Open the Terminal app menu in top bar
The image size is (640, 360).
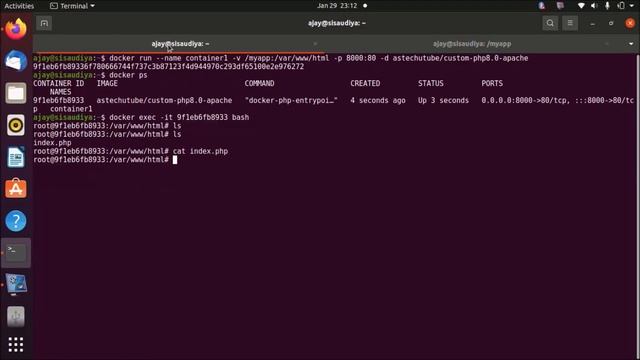point(72,6)
